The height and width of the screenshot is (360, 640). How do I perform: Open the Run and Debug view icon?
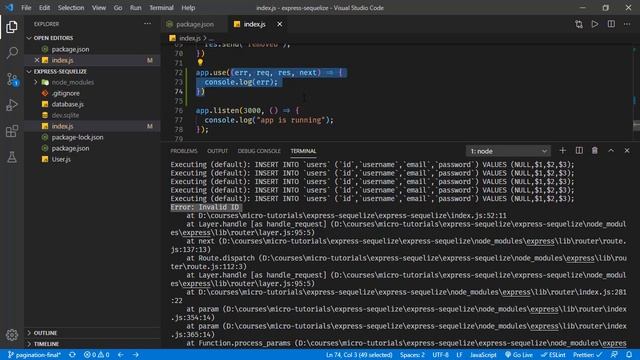pos(12,105)
